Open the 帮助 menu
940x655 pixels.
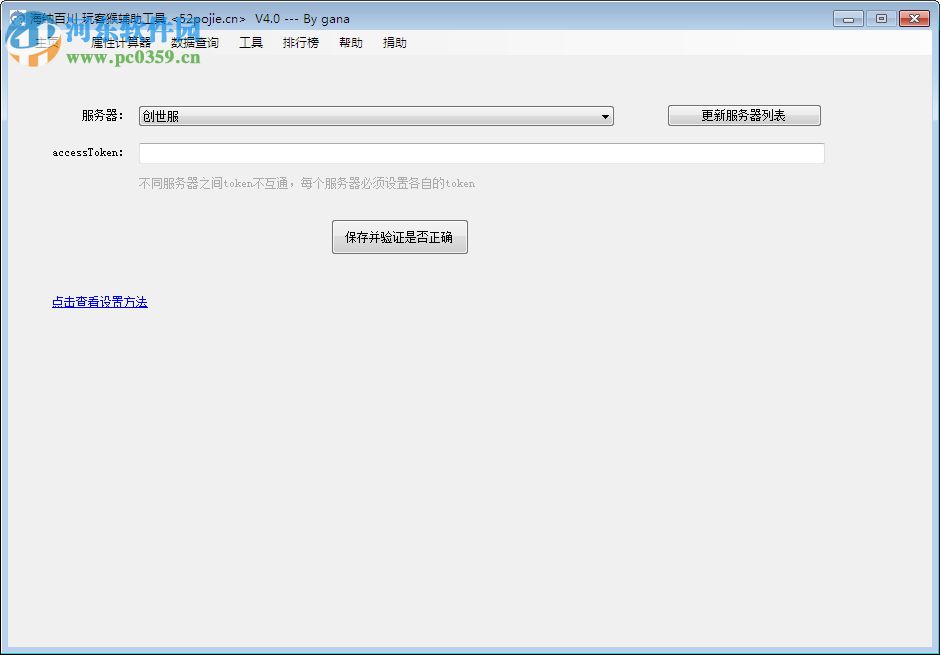[350, 42]
